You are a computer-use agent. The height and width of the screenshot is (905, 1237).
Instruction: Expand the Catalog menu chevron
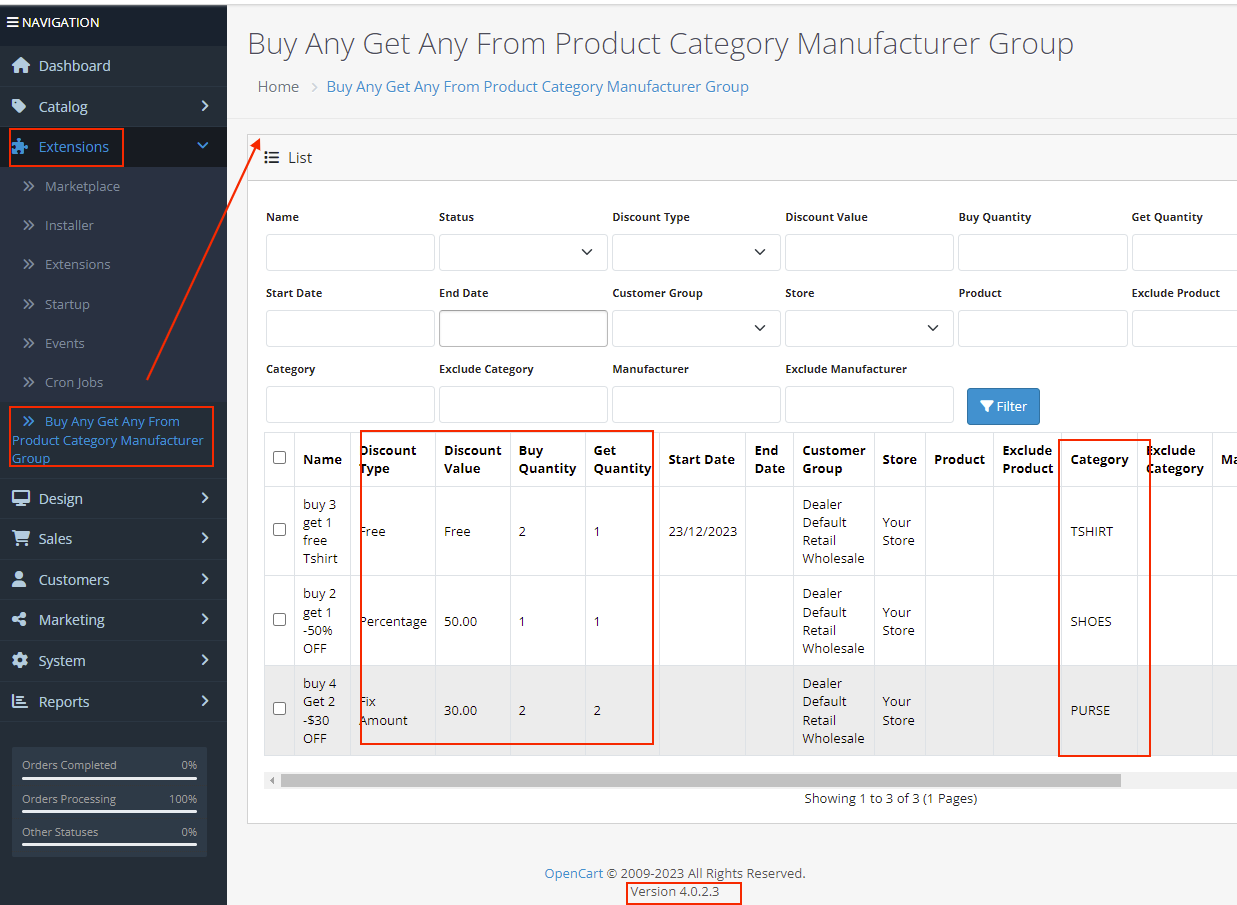click(205, 106)
